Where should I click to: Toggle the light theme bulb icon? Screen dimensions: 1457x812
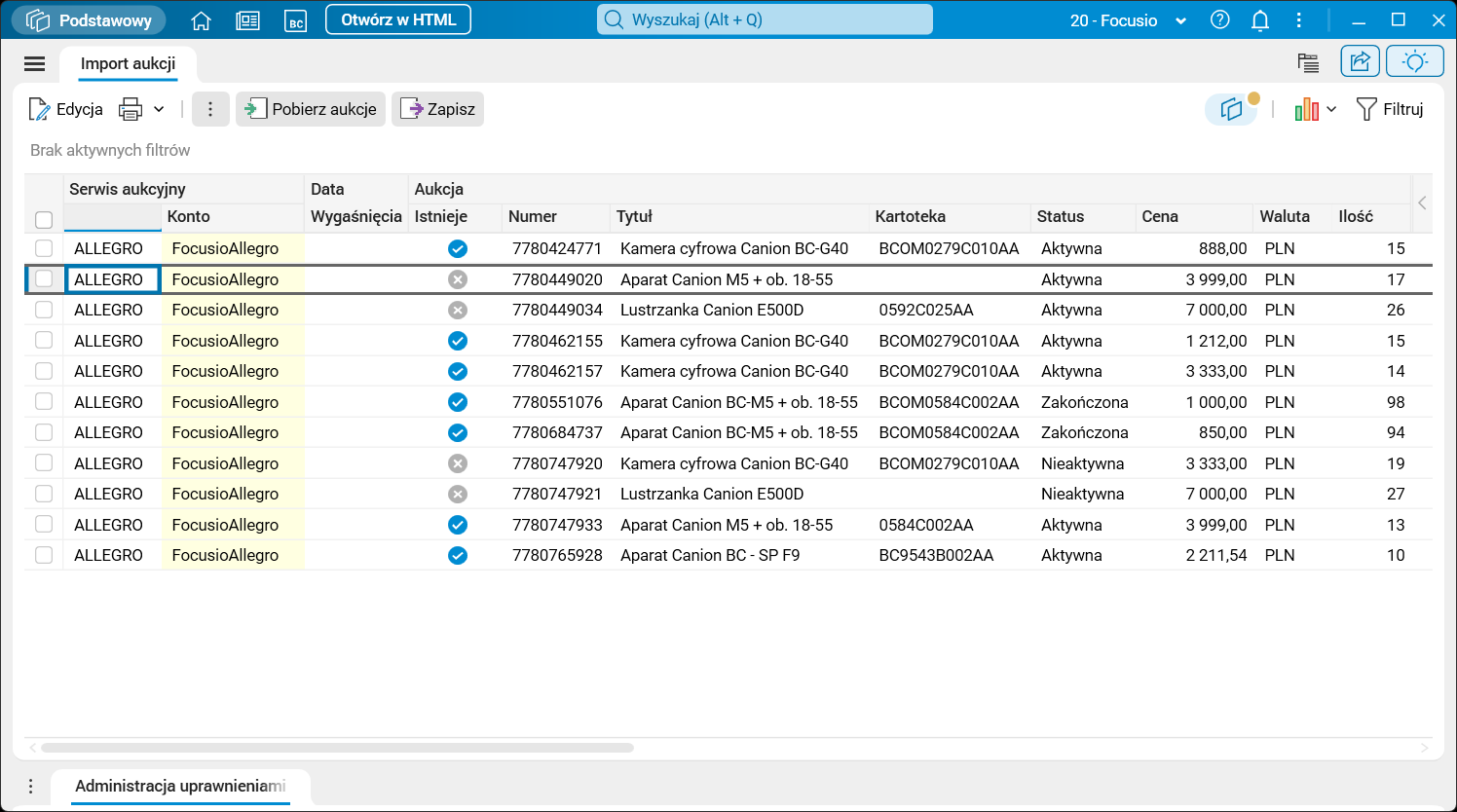pos(1415,61)
